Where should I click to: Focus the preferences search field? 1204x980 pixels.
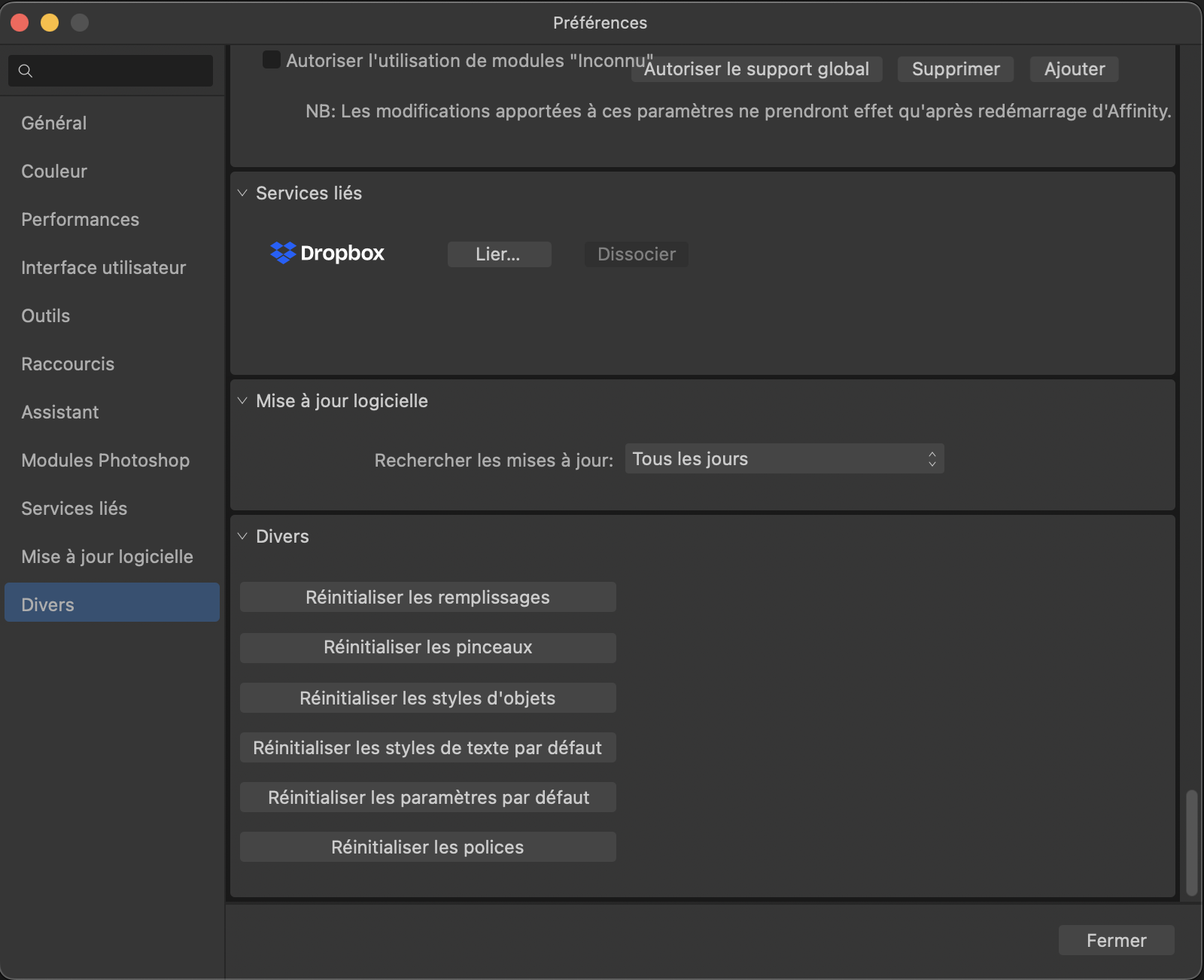coord(120,71)
